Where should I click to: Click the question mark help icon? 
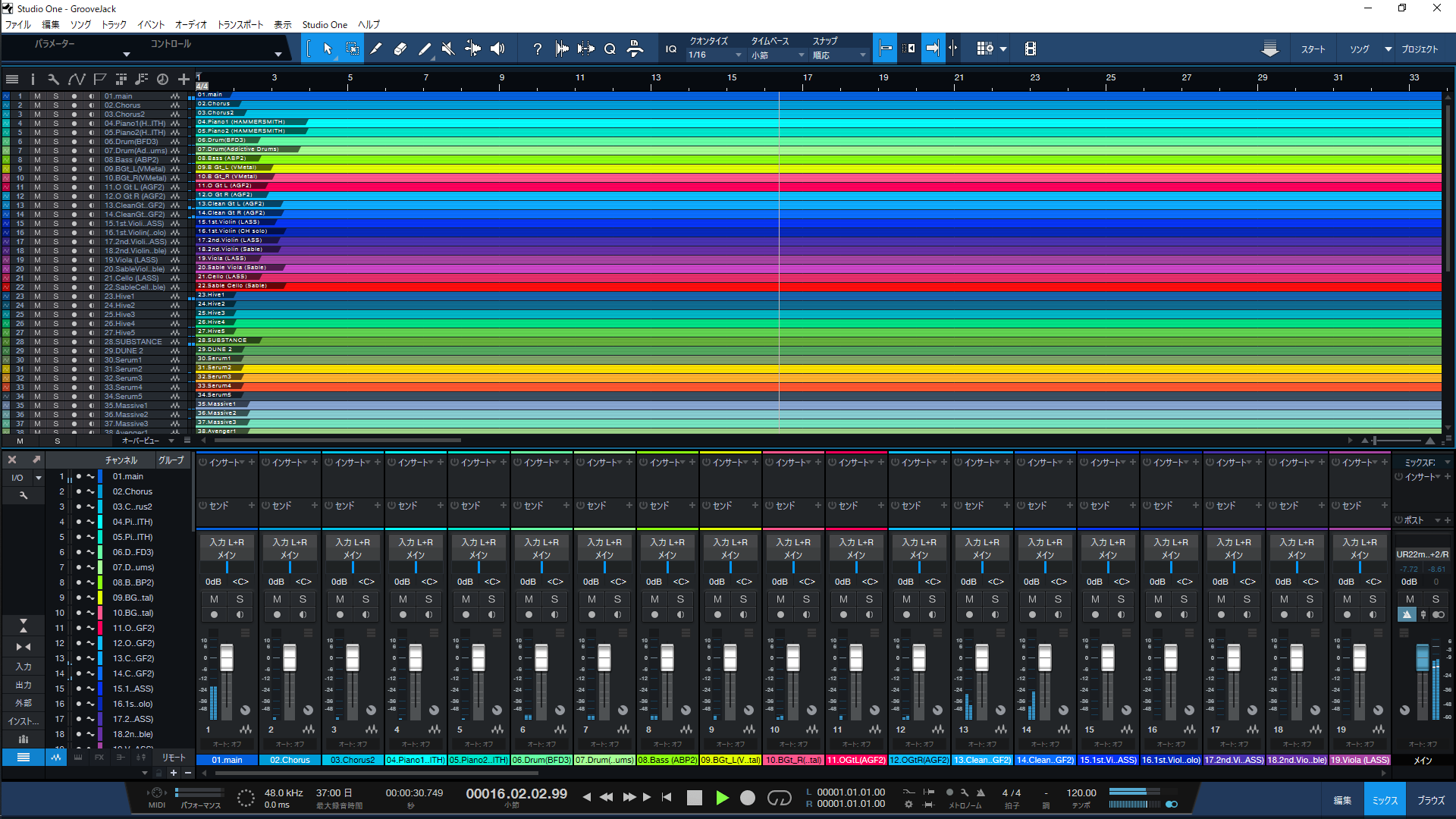coord(538,49)
